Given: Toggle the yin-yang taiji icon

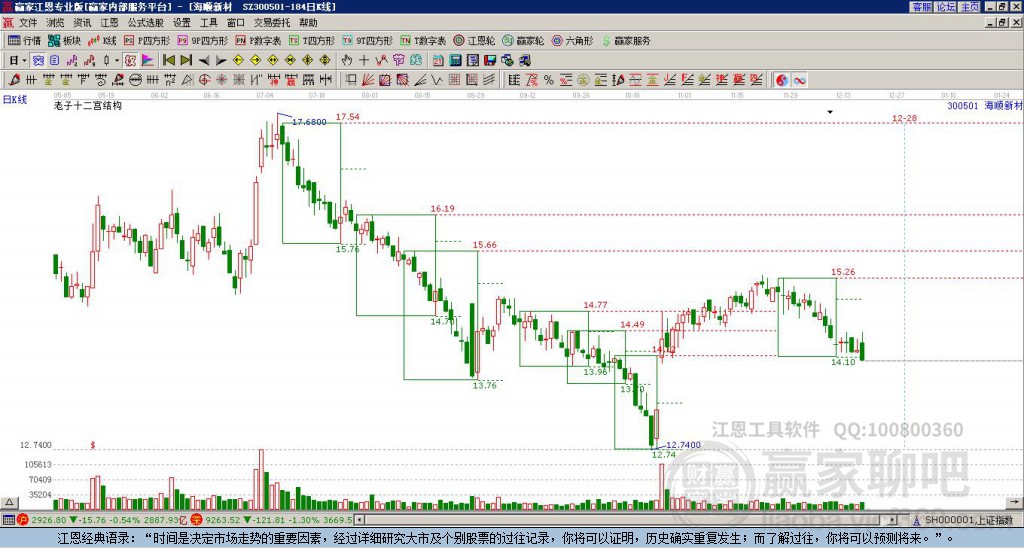Looking at the screenshot, I should point(781,80).
